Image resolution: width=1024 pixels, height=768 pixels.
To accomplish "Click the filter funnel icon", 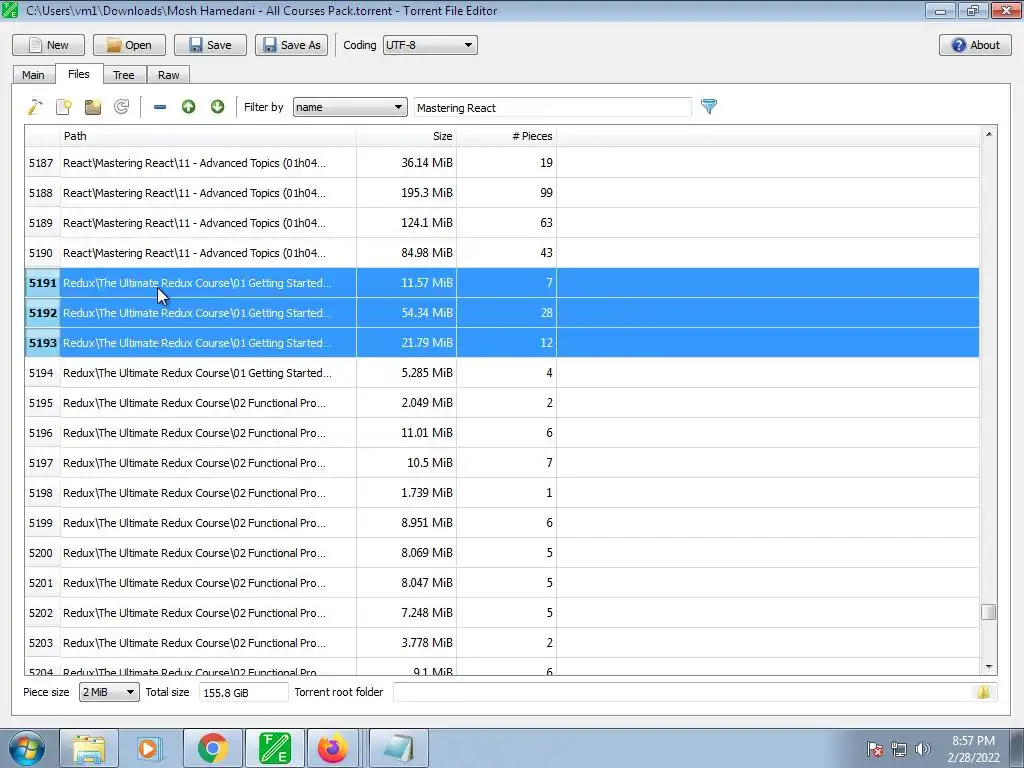I will [x=709, y=106].
